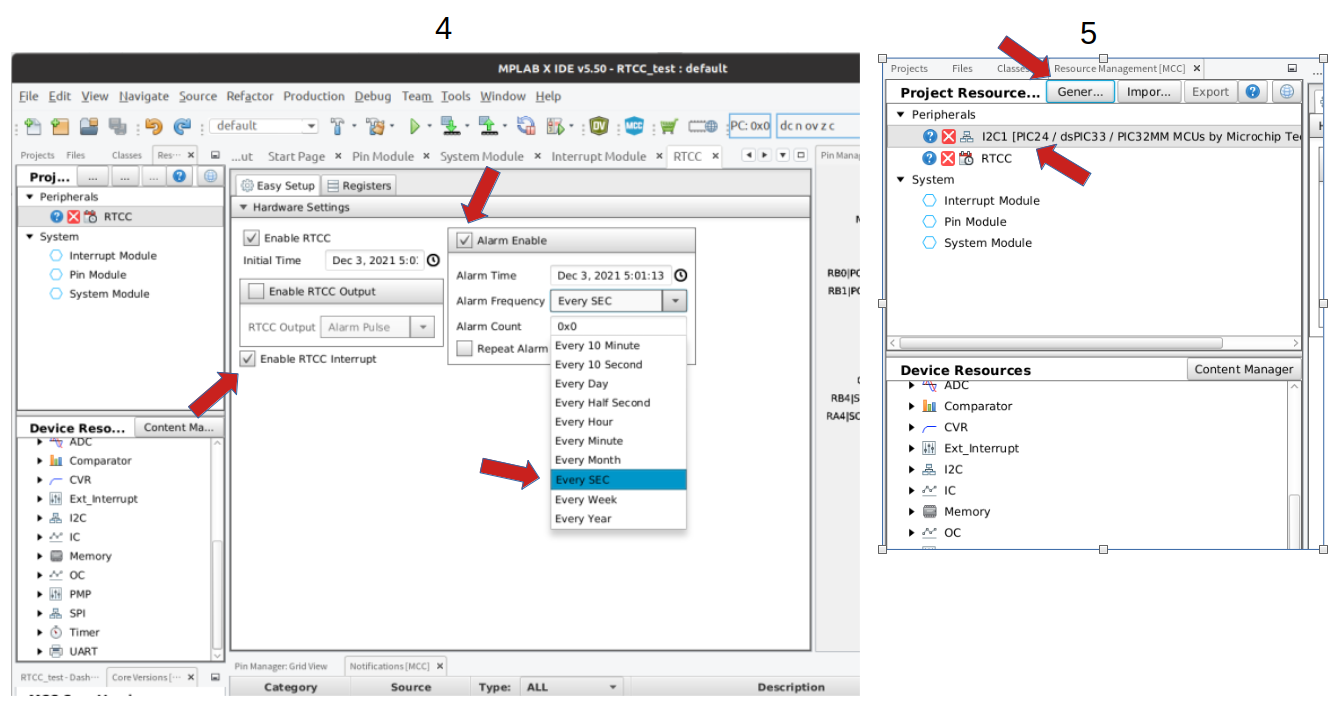Click the Generate button in Project Resources
The image size is (1336, 712).
(1080, 91)
